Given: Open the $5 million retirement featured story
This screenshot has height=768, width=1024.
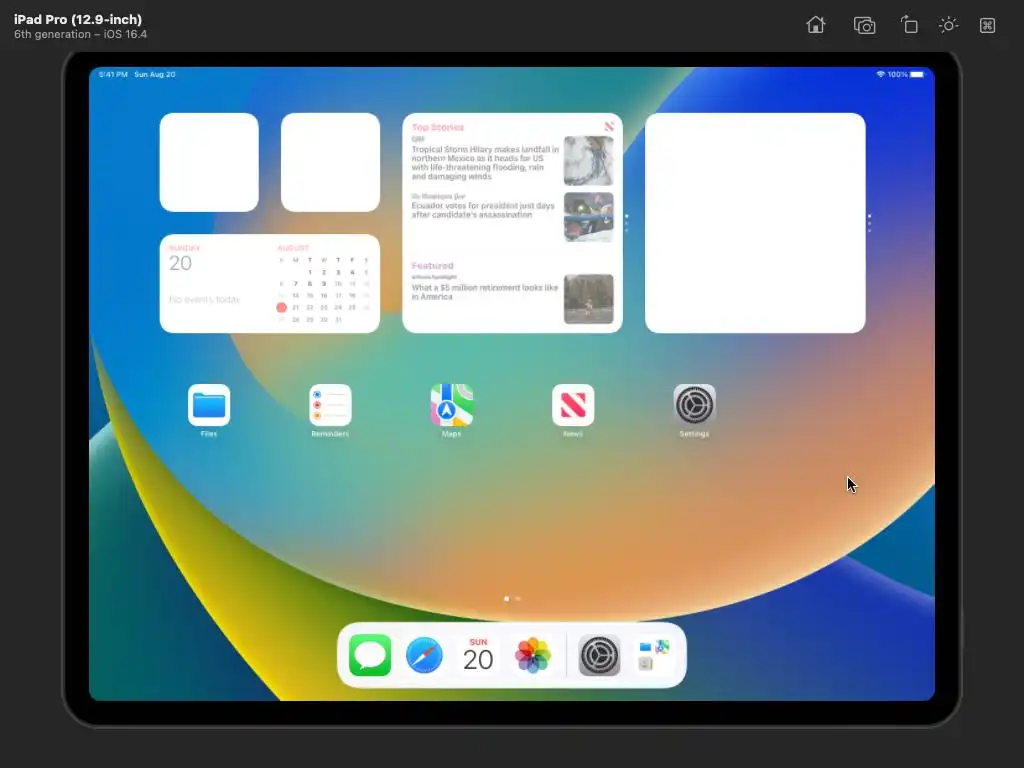Looking at the screenshot, I should click(485, 292).
